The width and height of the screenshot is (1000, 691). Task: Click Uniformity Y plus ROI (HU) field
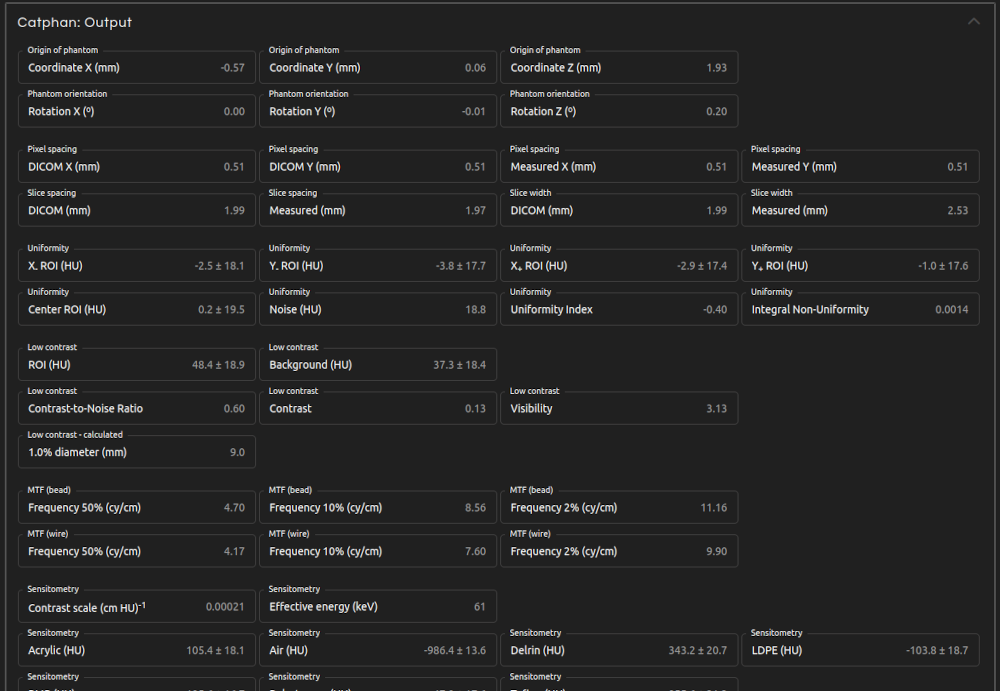(860, 265)
